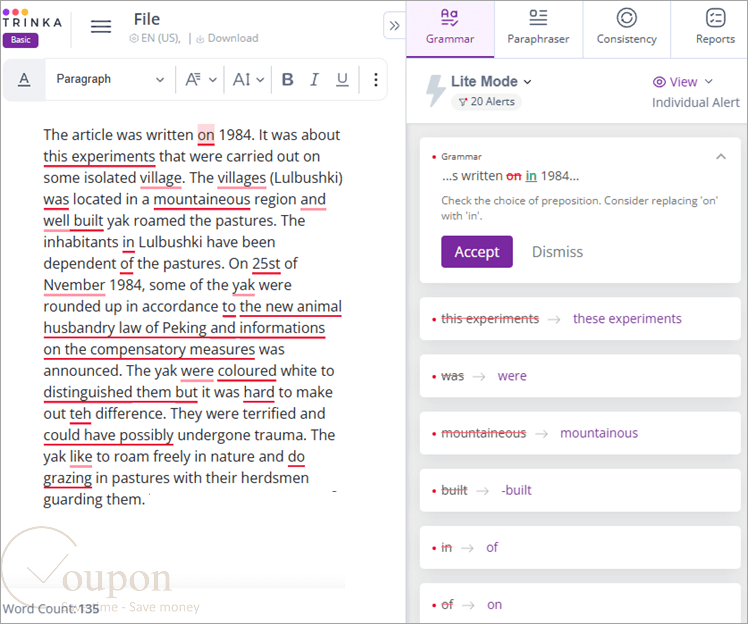748x624 pixels.
Task: Click the Word Count: 135 indicator
Action: coord(51,609)
